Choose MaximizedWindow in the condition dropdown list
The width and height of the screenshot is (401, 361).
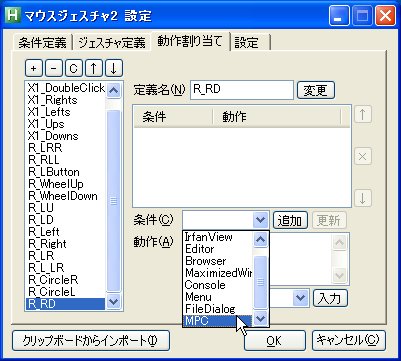point(218,273)
